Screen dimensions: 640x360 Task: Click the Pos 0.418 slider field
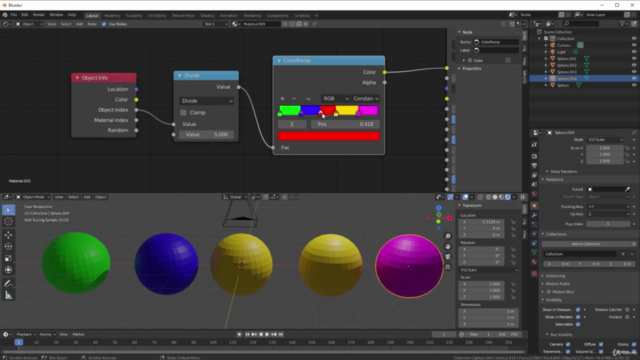pyautogui.click(x=345, y=124)
